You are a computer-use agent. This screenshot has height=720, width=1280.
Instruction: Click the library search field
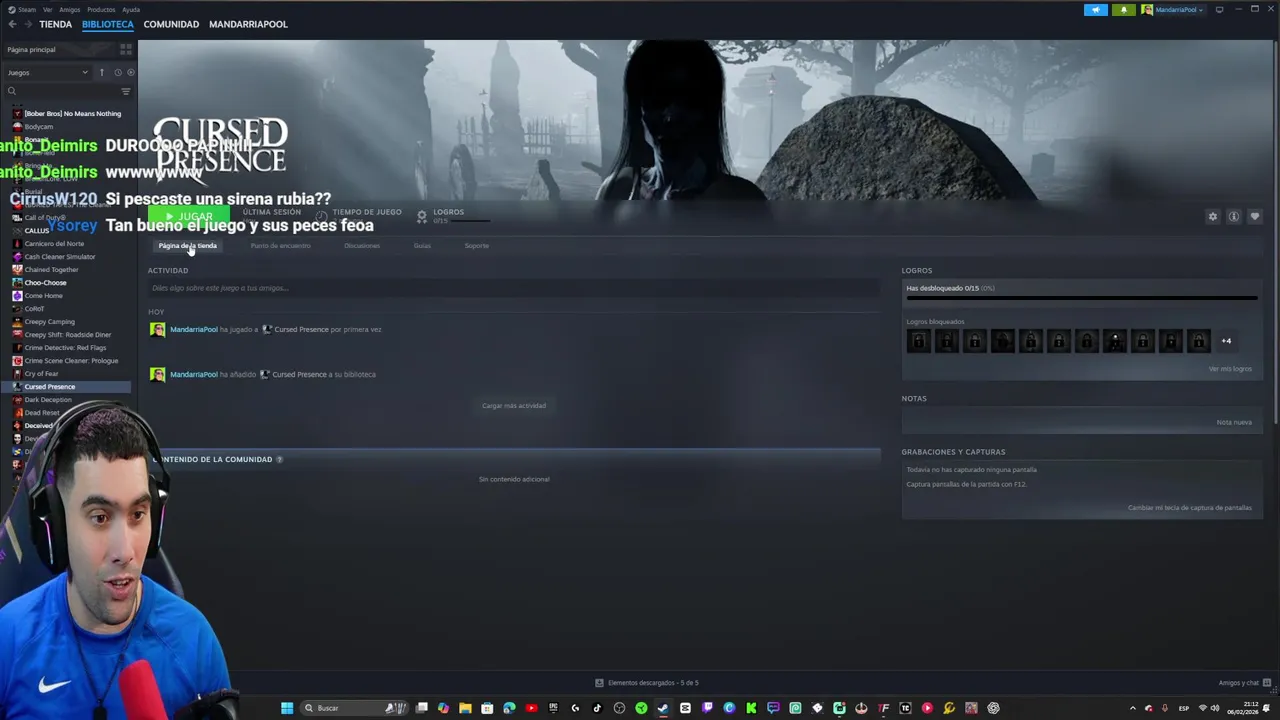(60, 91)
